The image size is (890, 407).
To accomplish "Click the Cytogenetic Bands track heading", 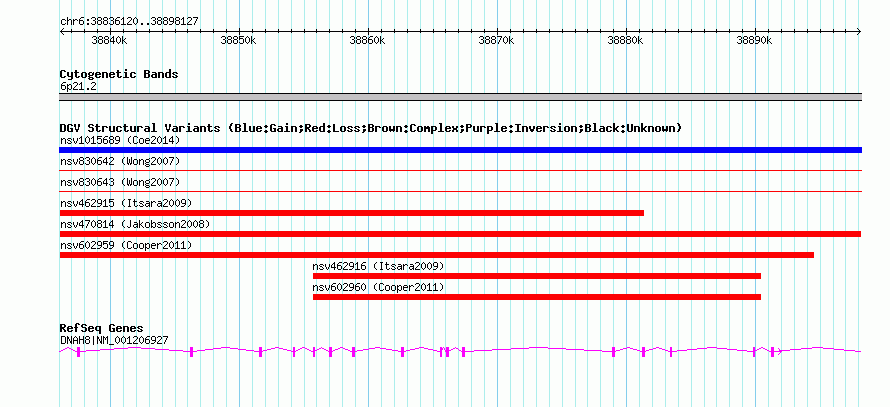I will pyautogui.click(x=119, y=74).
